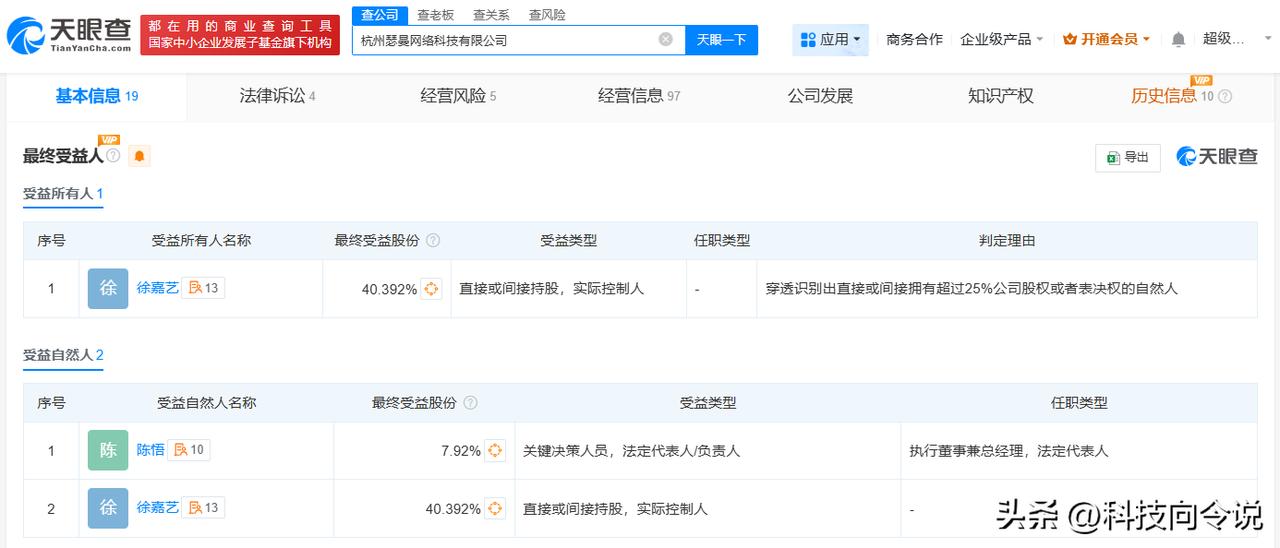Click the 穿透识别出 judgement reason text
This screenshot has width=1280, height=548.
point(971,288)
